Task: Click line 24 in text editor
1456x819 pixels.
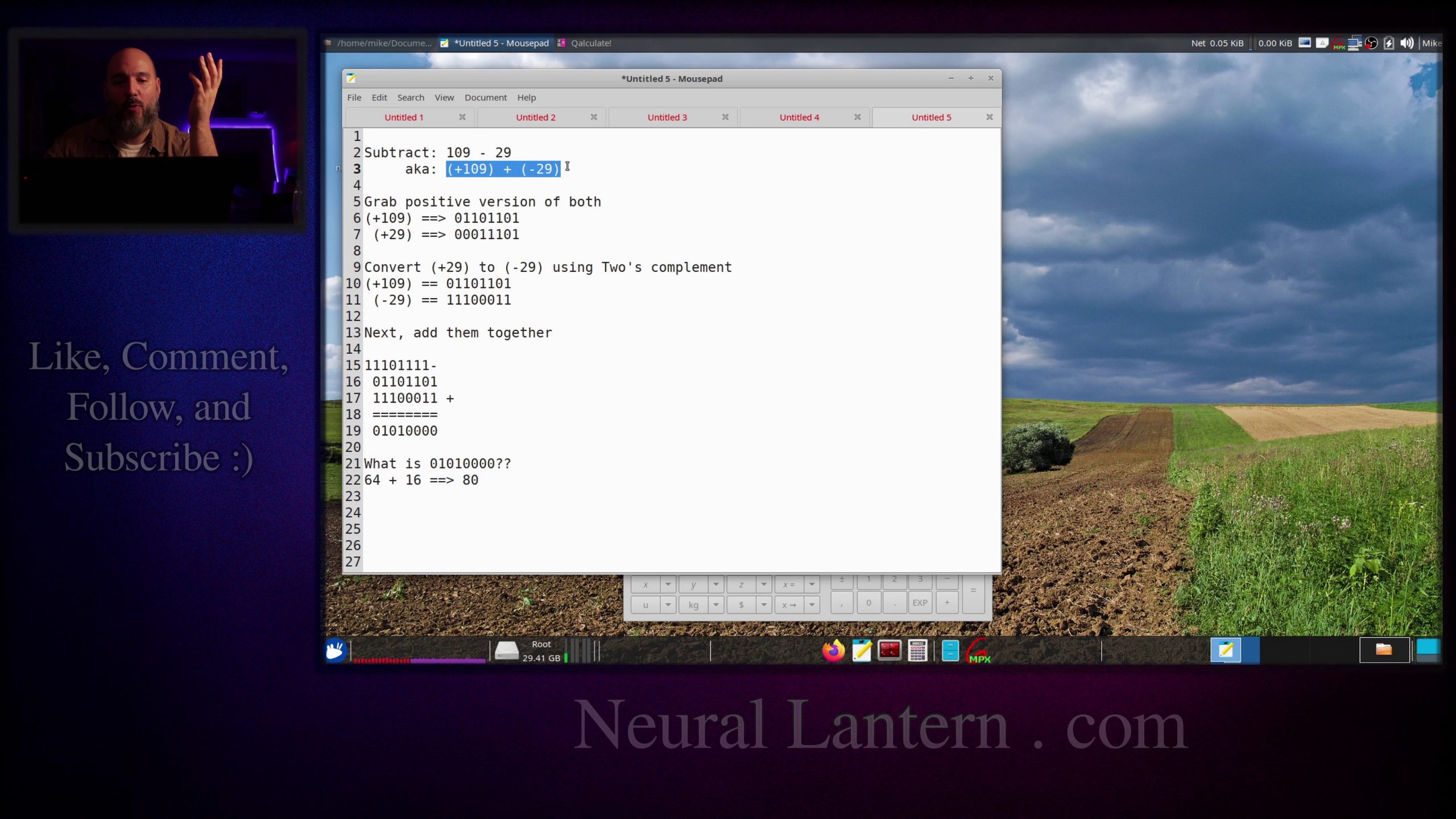Action: coord(681,512)
